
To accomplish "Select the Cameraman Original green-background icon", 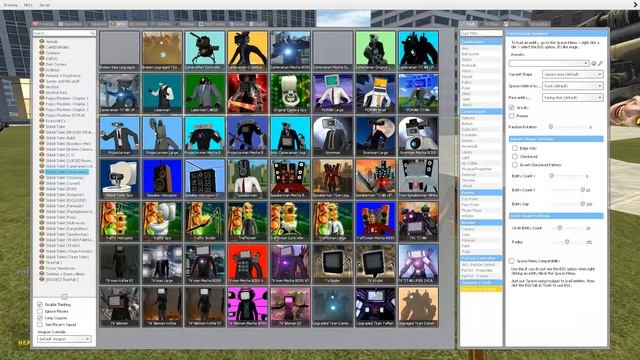I will [375, 50].
